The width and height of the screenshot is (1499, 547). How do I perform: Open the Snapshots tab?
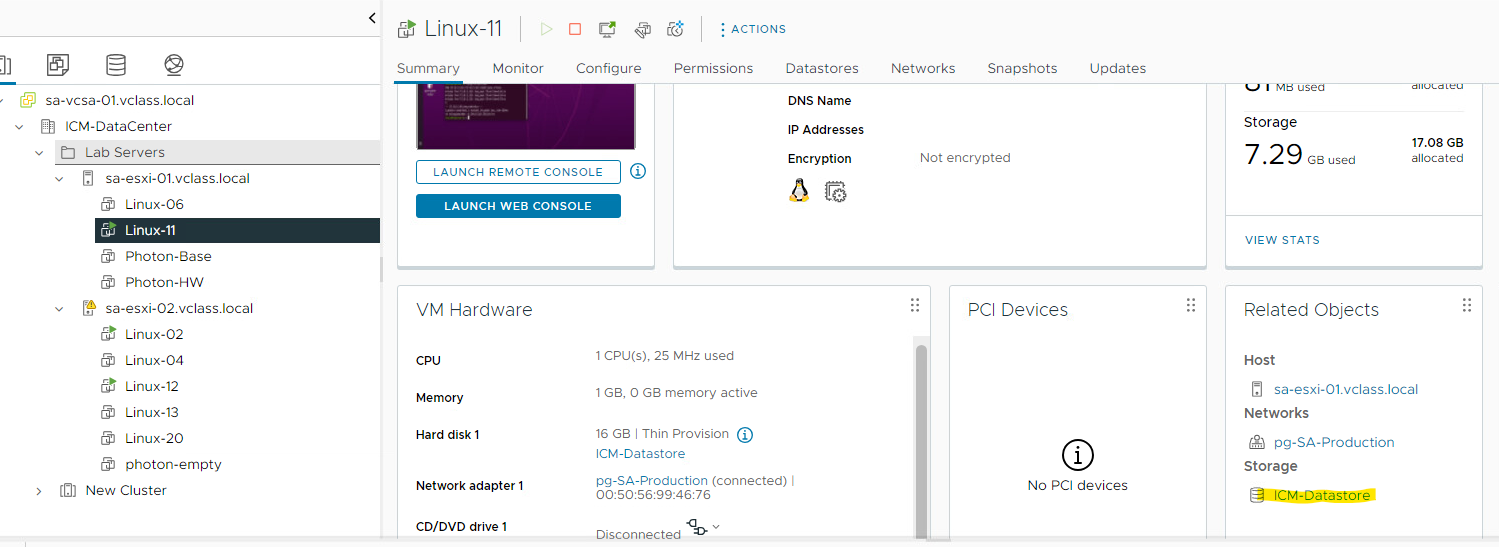click(x=1022, y=68)
